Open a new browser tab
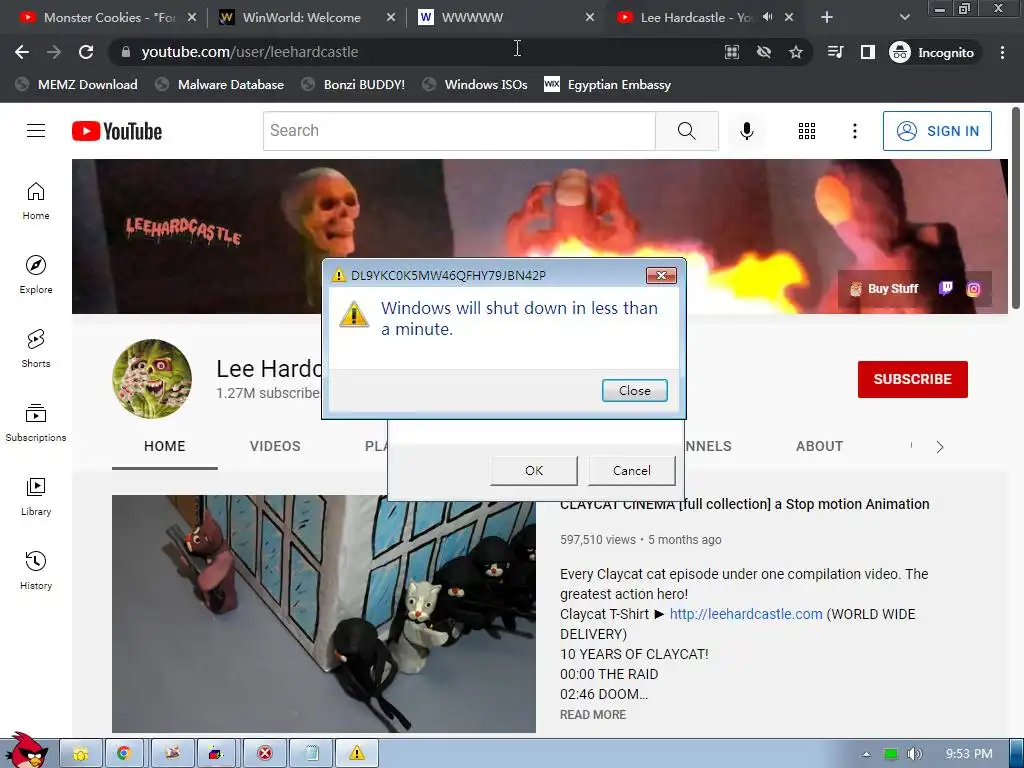This screenshot has width=1024, height=768. (827, 18)
